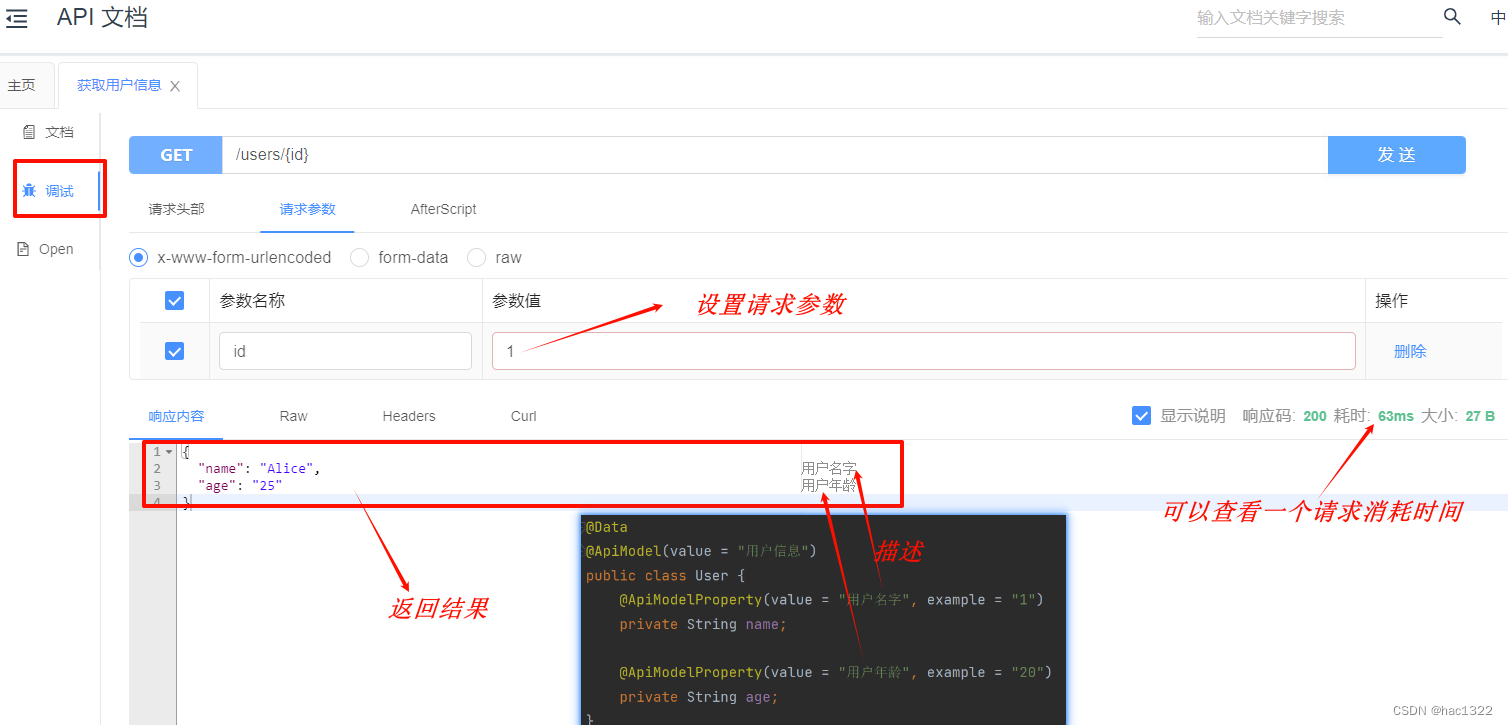This screenshot has height=725, width=1508.
Task: Focus the id parameter name field
Action: [x=345, y=351]
